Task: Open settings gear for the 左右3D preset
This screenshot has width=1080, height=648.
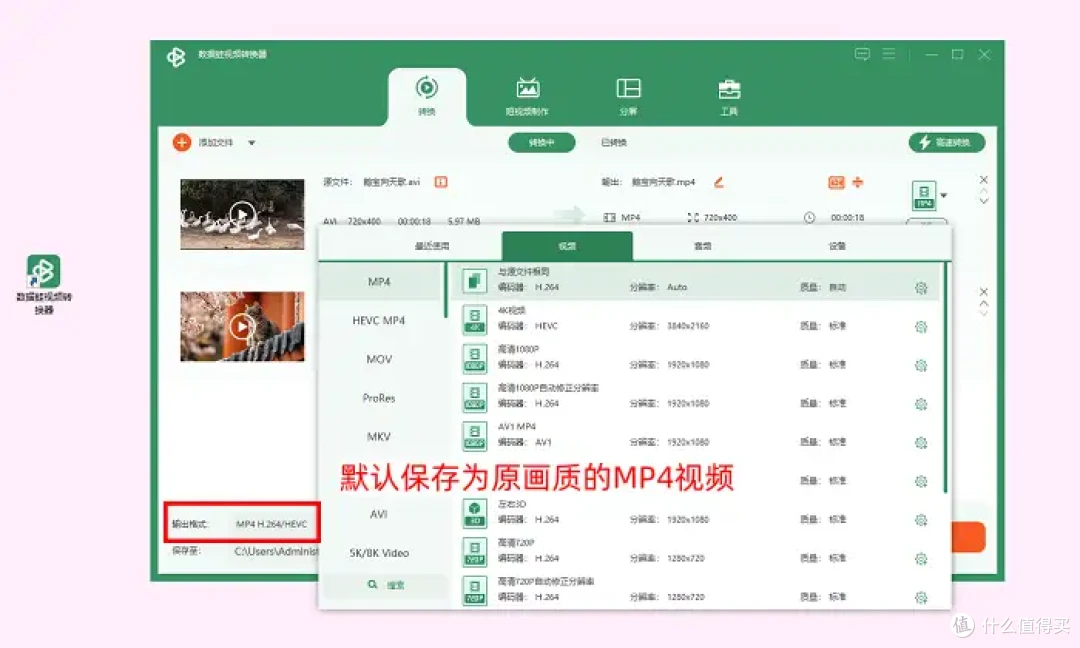Action: 921,520
